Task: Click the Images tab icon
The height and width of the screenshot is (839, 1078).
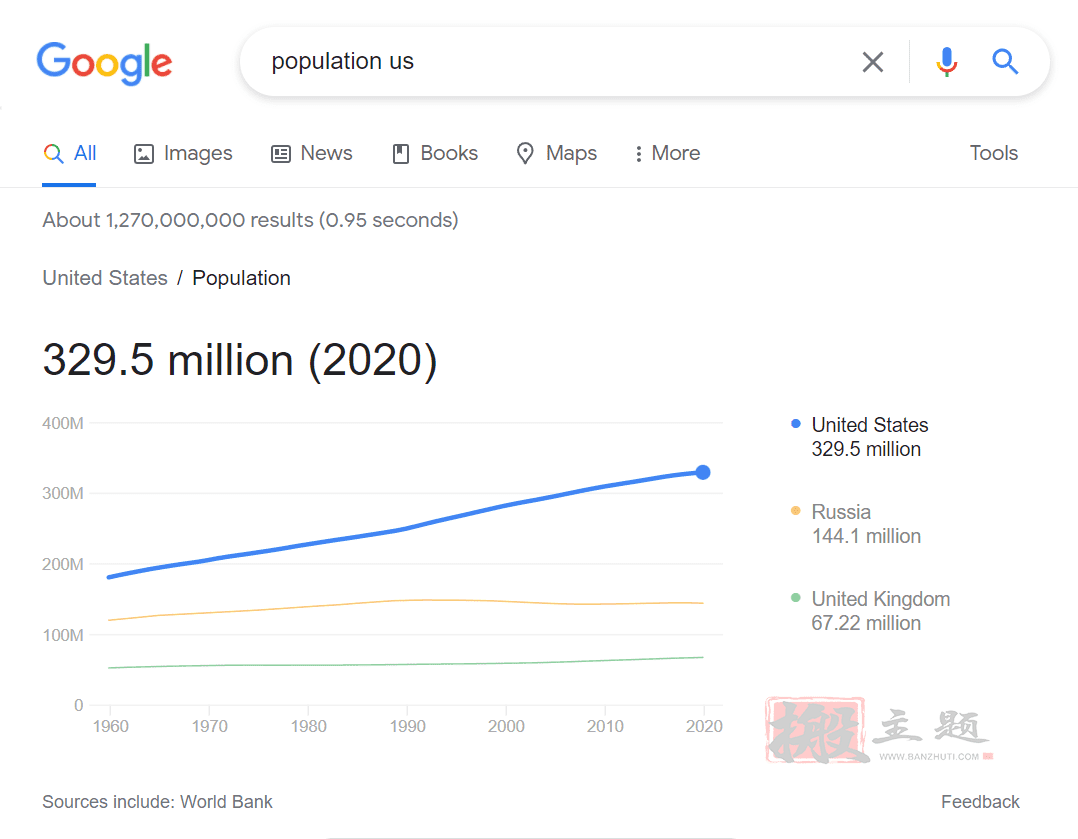Action: pos(144,154)
